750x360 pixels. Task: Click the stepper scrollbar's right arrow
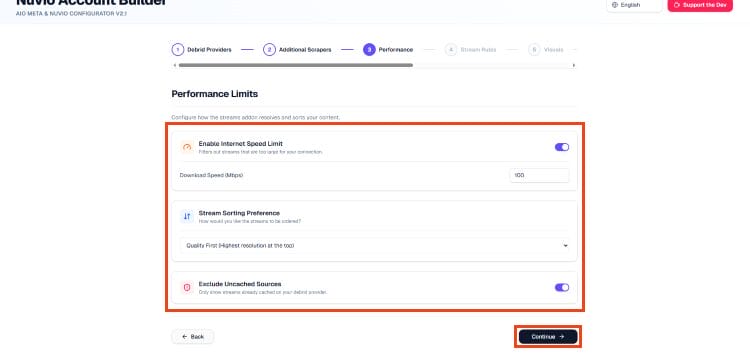(x=574, y=65)
